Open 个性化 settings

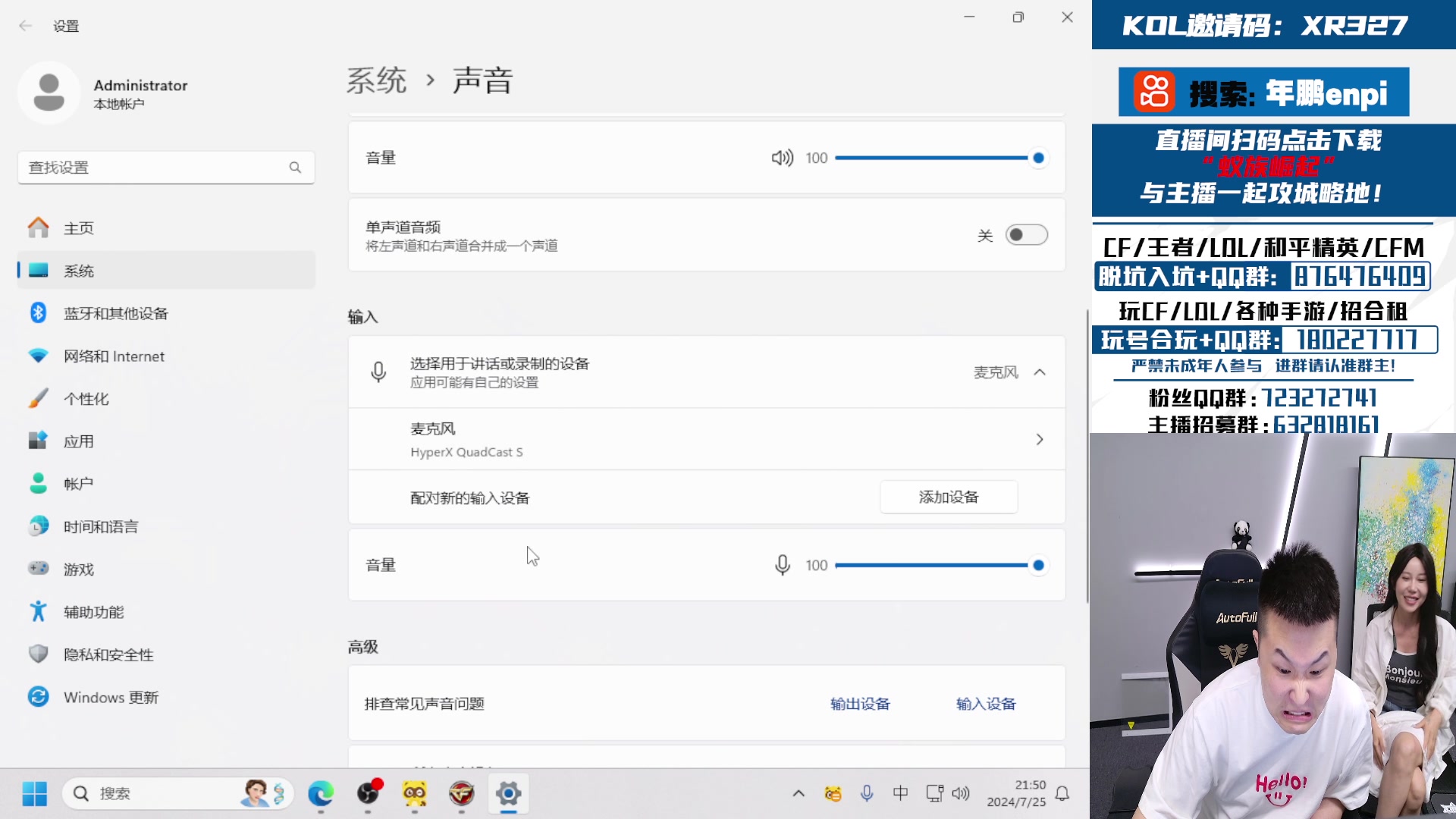(x=86, y=398)
